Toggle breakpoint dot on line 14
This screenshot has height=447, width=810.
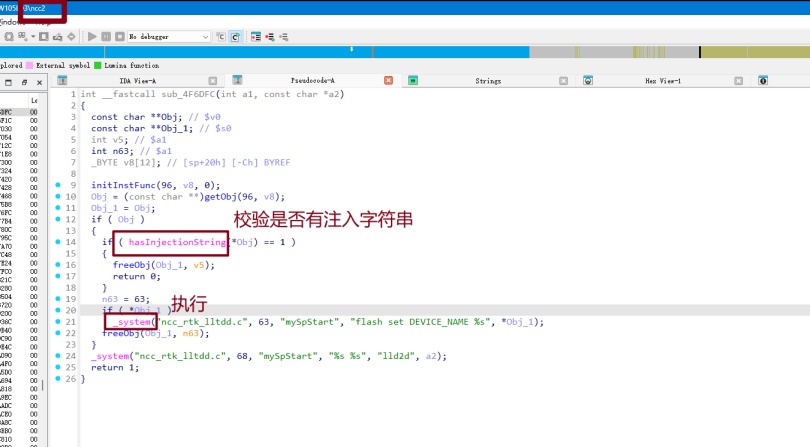pos(59,242)
